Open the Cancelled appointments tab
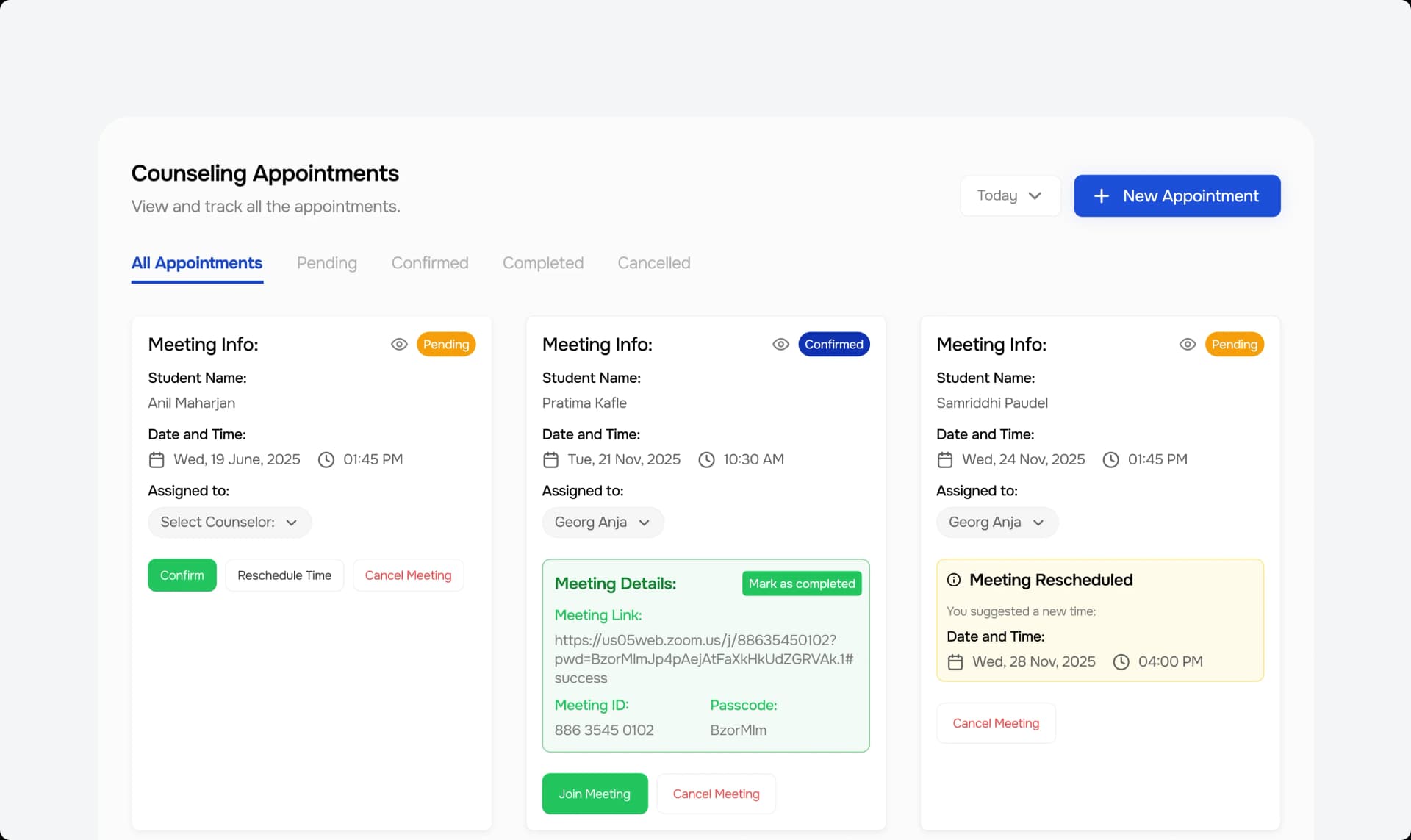This screenshot has width=1411, height=840. tap(653, 262)
